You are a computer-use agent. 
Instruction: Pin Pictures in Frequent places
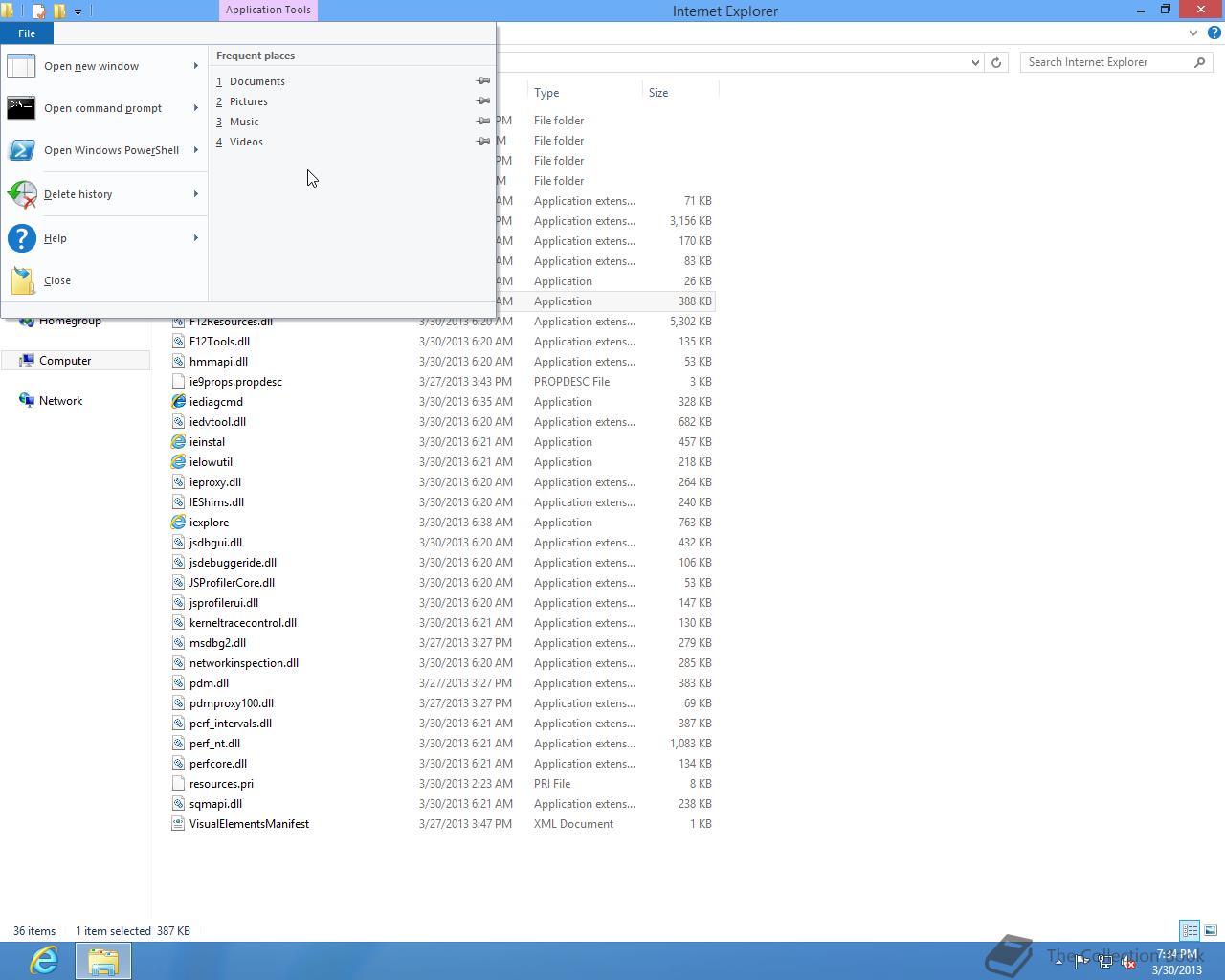pos(483,101)
